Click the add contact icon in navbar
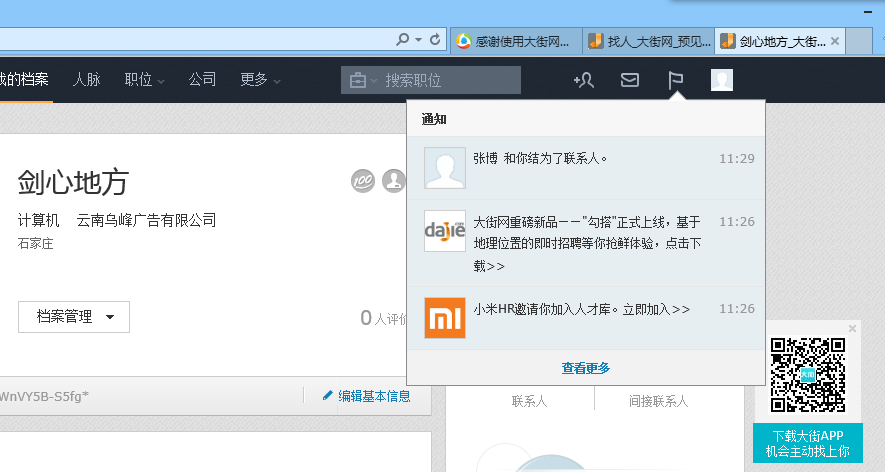Viewport: 885px width, 472px height. pyautogui.click(x=584, y=80)
